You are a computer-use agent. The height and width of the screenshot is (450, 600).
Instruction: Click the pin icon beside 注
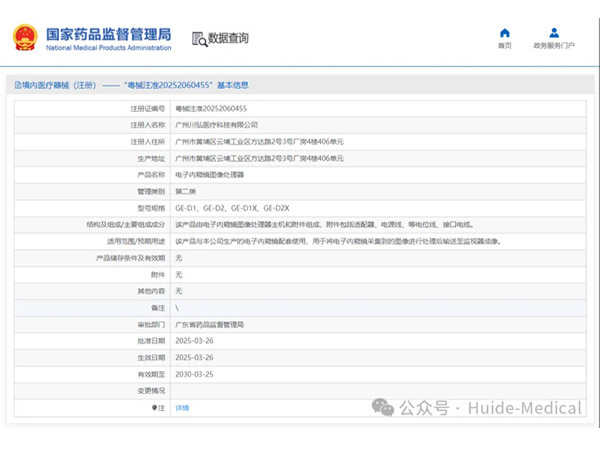coord(153,408)
